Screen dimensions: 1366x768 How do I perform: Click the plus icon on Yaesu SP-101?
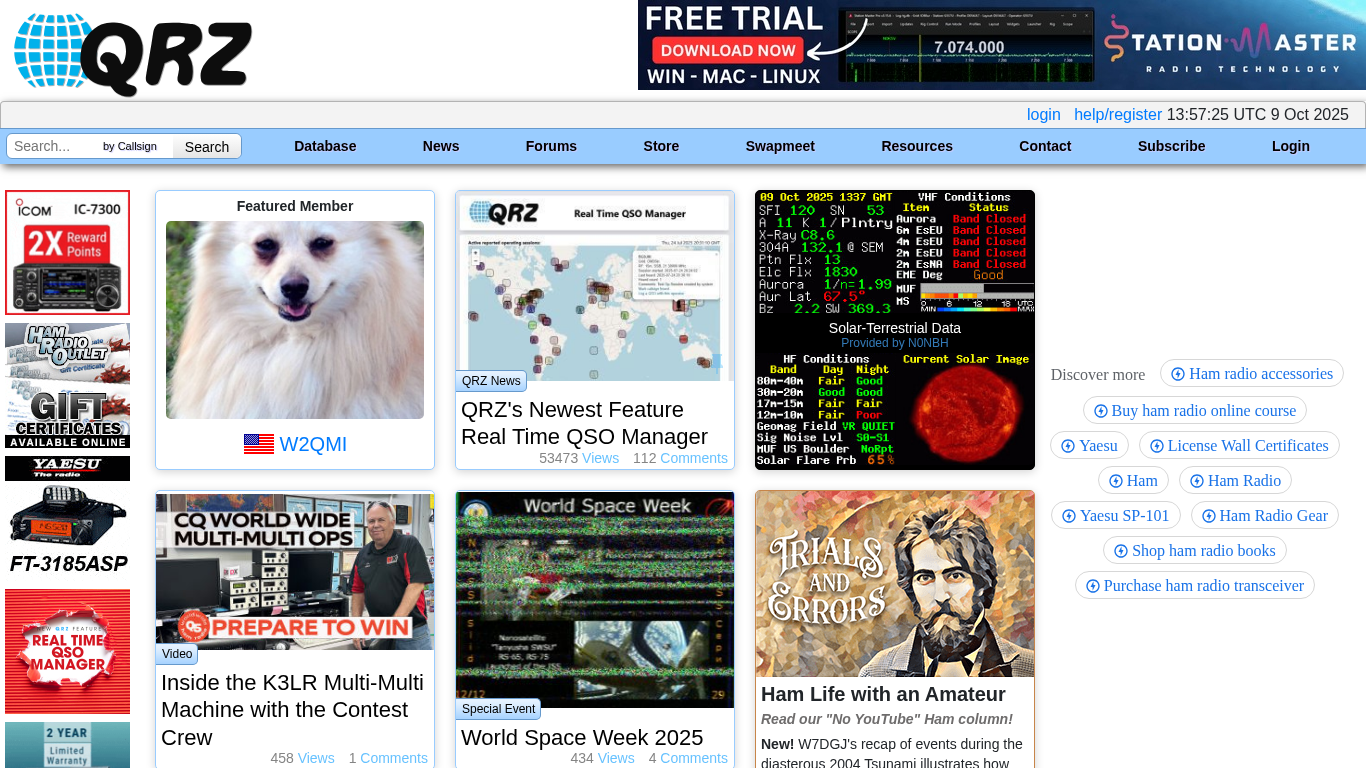click(1069, 516)
